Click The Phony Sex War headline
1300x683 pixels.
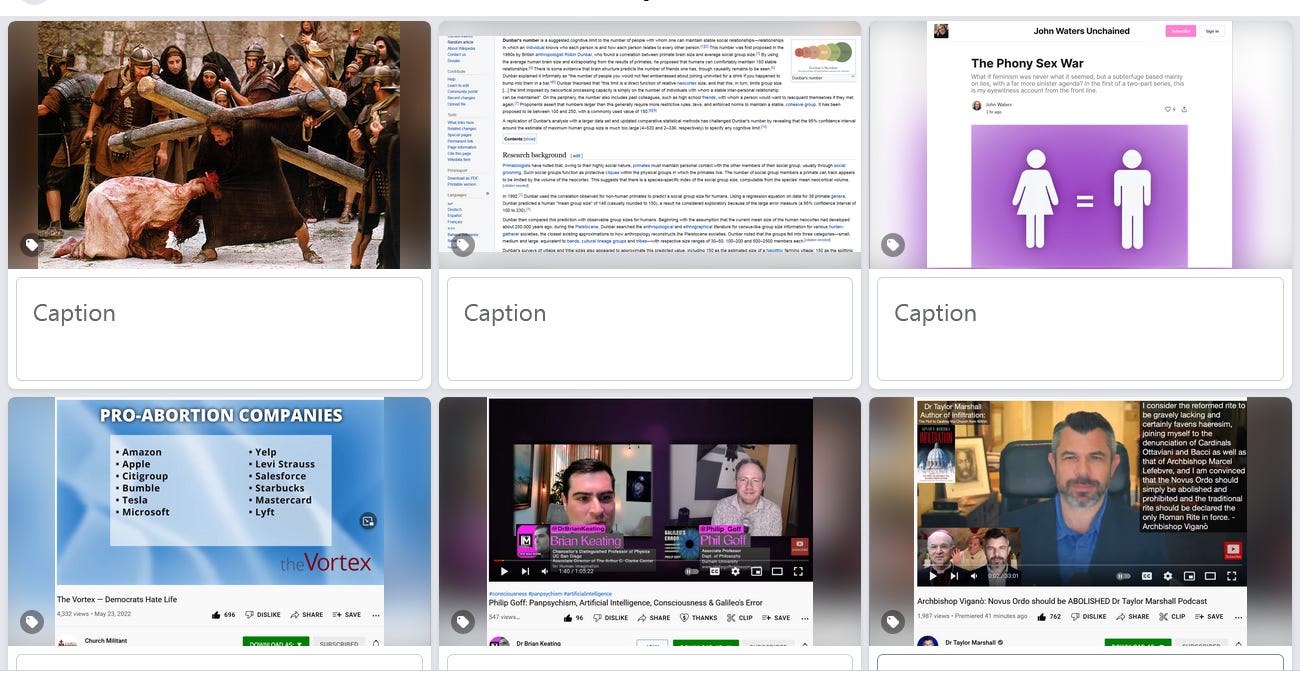tap(1027, 63)
